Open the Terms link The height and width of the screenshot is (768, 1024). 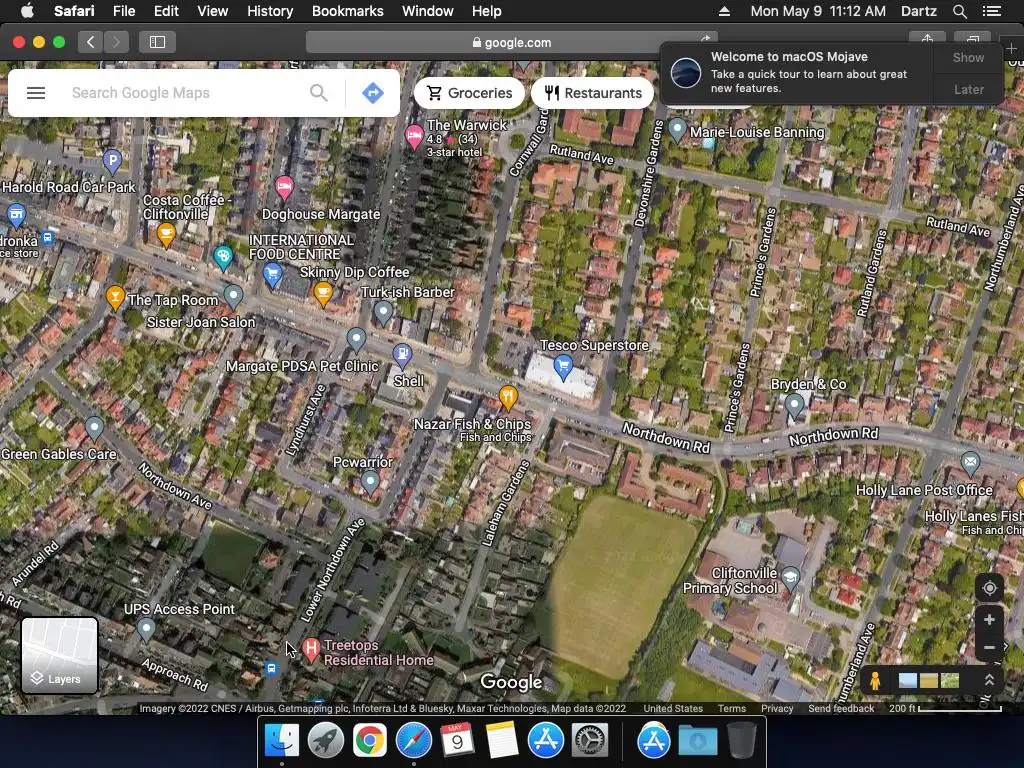click(x=731, y=709)
